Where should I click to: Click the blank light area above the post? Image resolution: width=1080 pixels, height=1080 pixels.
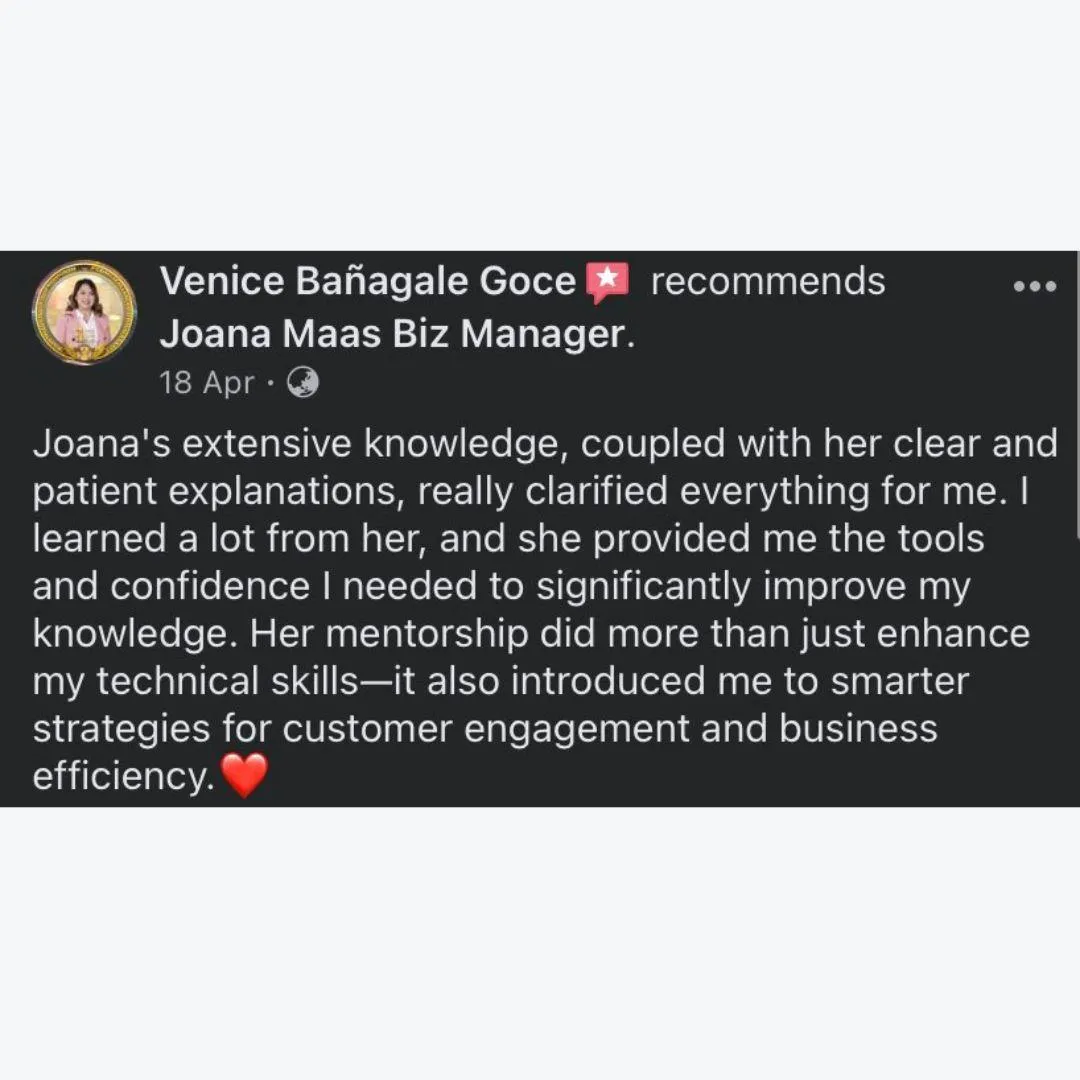tap(540, 124)
